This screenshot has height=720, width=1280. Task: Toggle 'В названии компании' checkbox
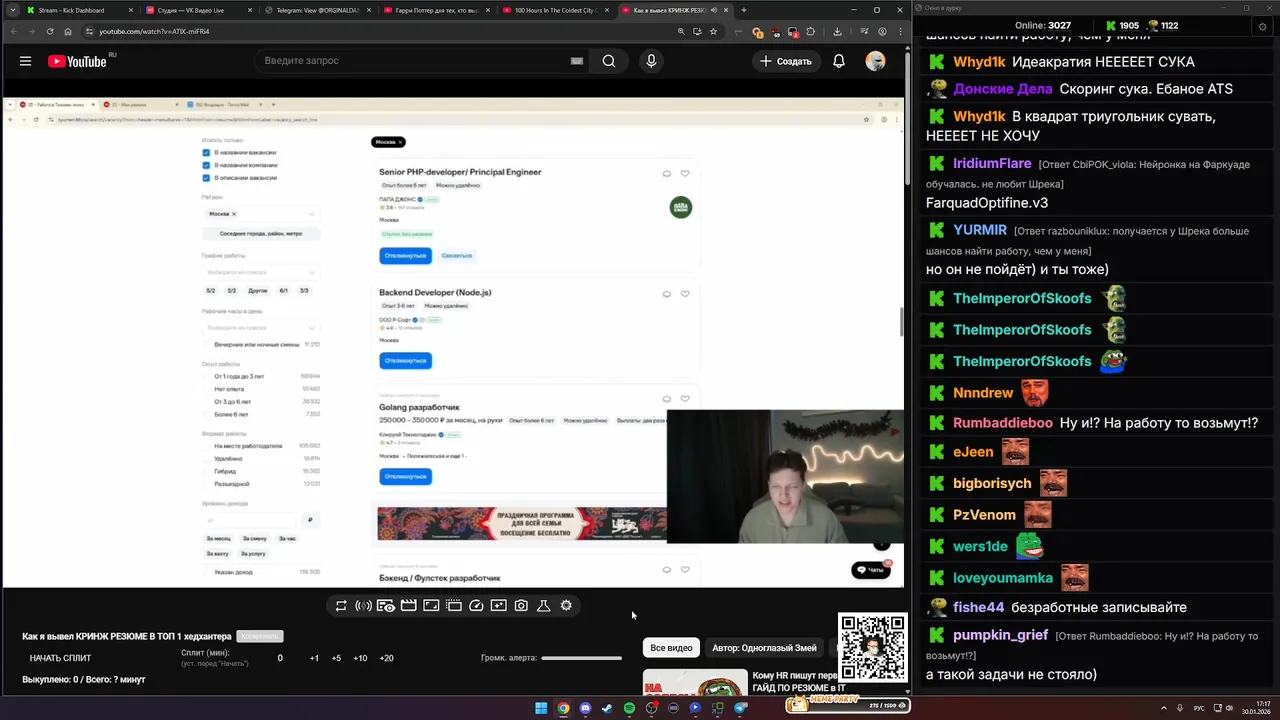(206, 165)
